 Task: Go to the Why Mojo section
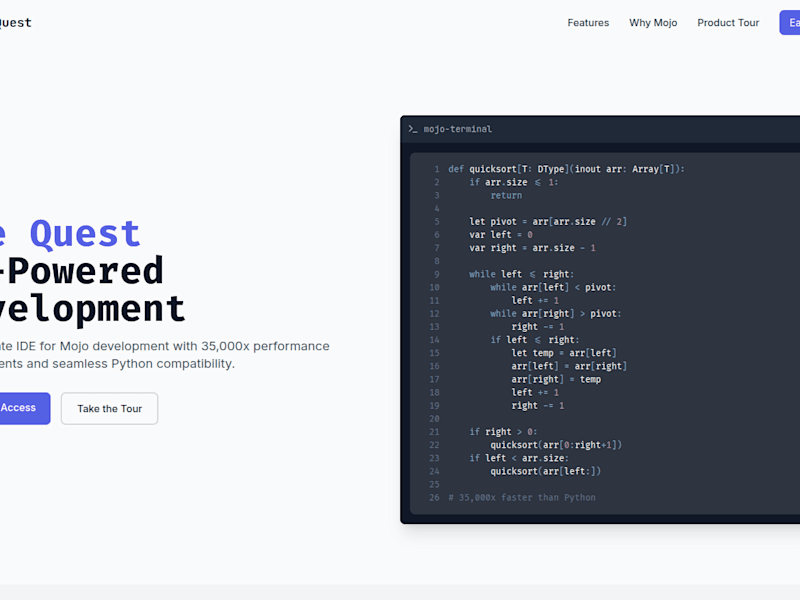point(653,22)
